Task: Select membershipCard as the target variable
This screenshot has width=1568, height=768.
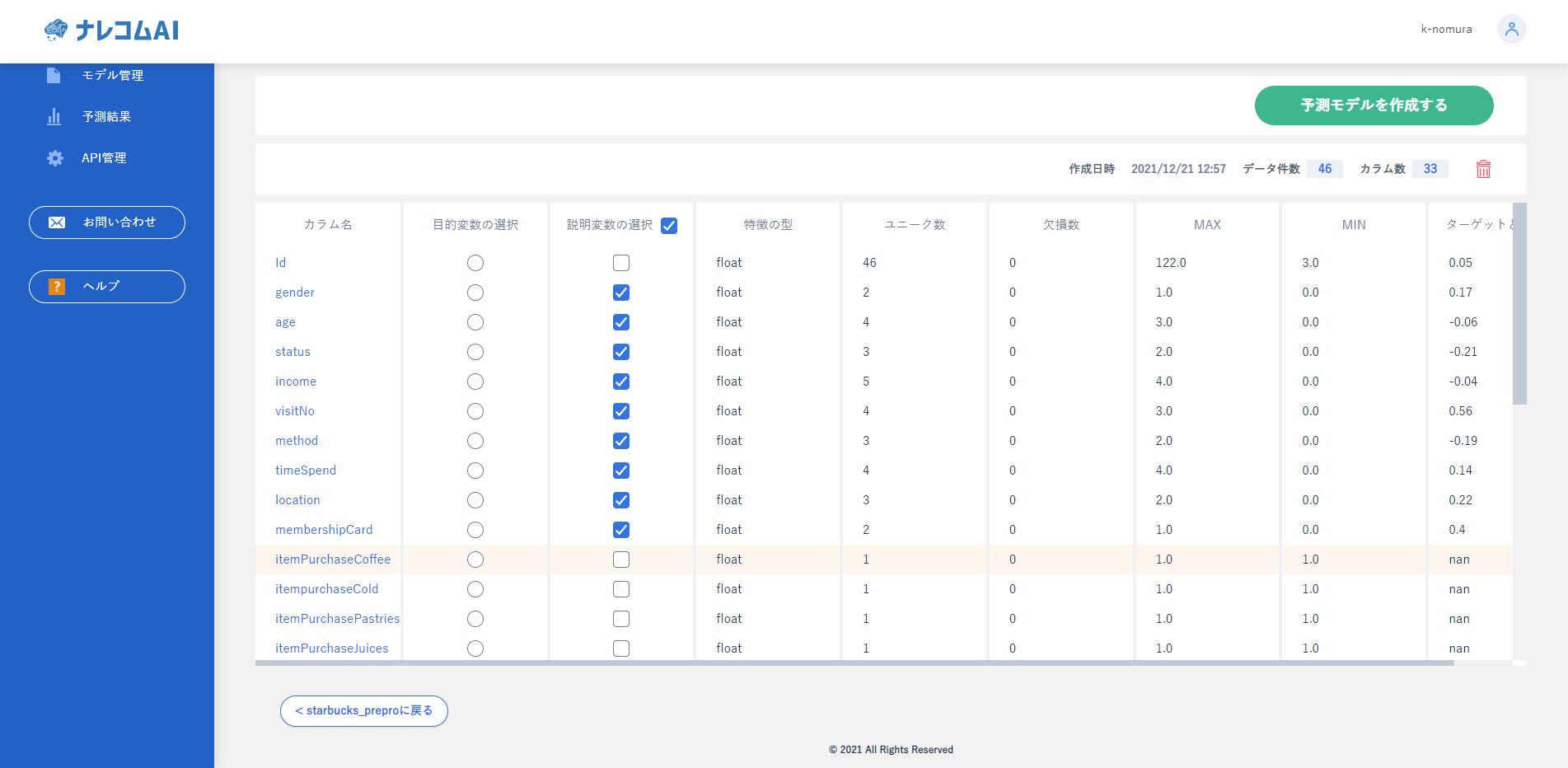Action: [x=475, y=530]
